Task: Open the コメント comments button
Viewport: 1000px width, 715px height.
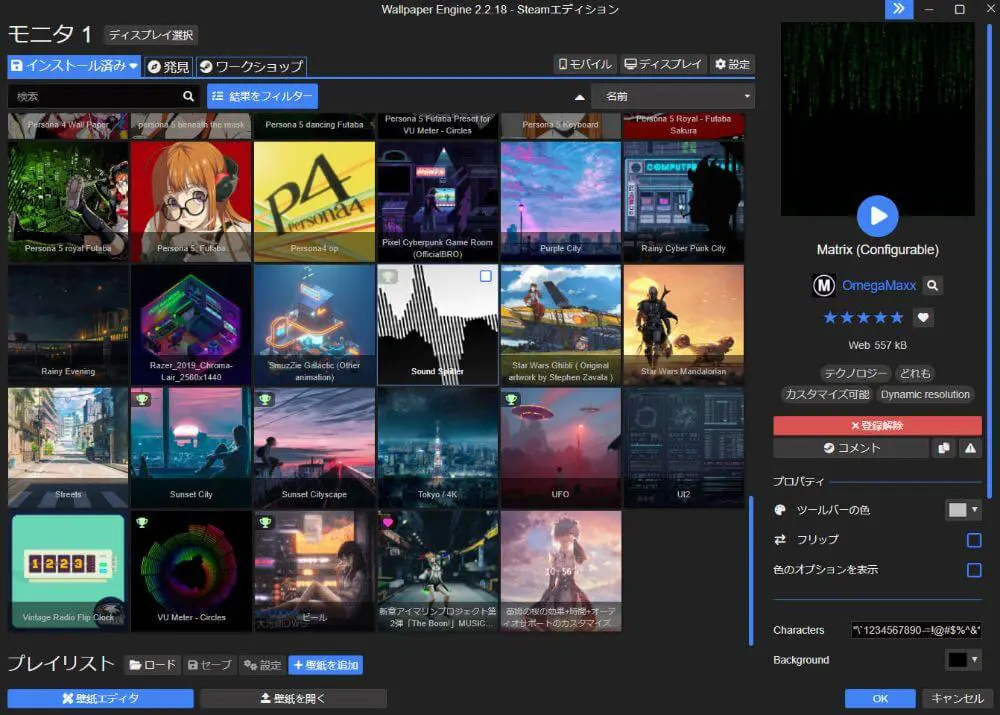Action: 851,448
